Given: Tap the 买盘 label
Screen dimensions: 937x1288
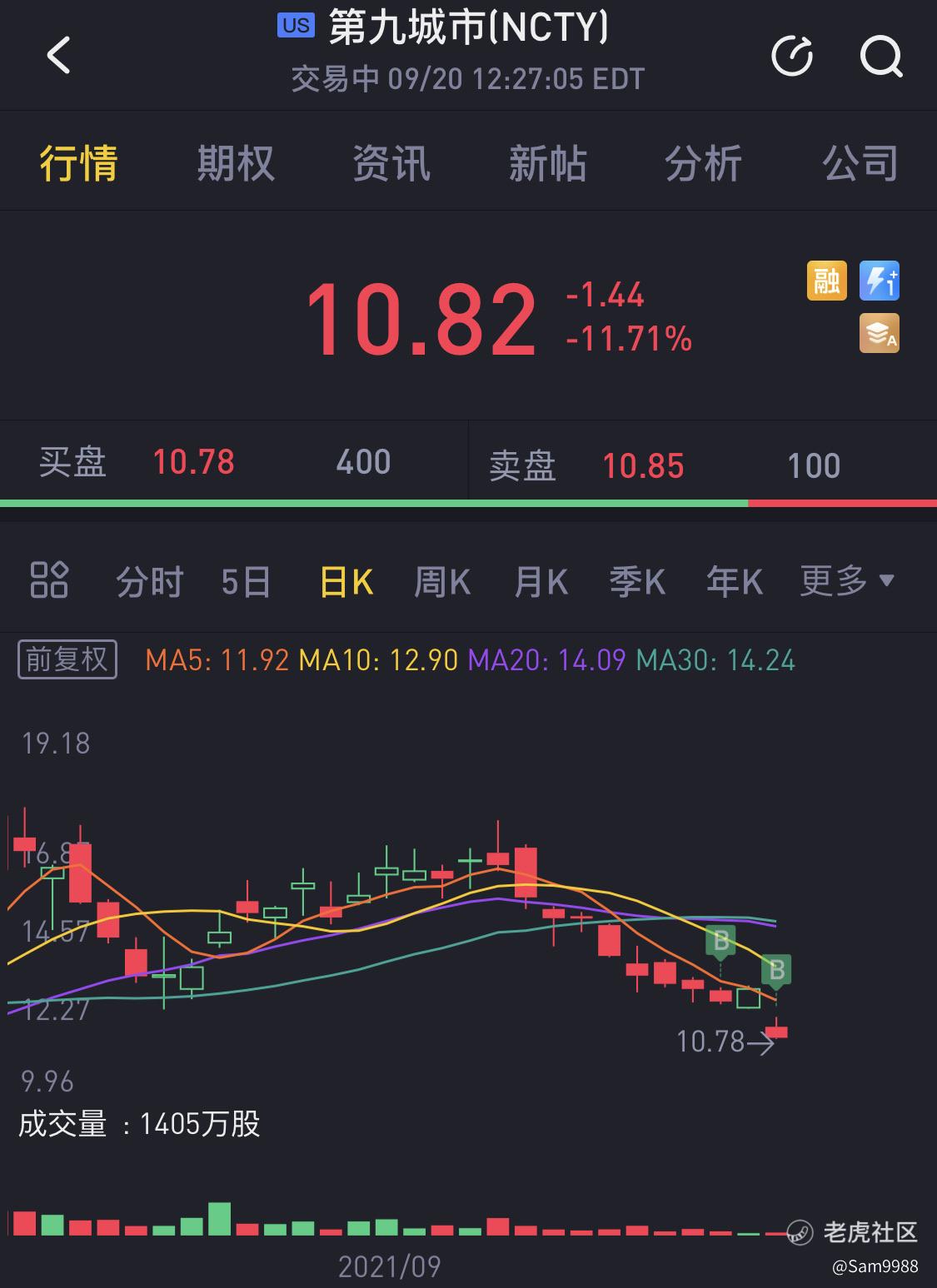Looking at the screenshot, I should [73, 462].
